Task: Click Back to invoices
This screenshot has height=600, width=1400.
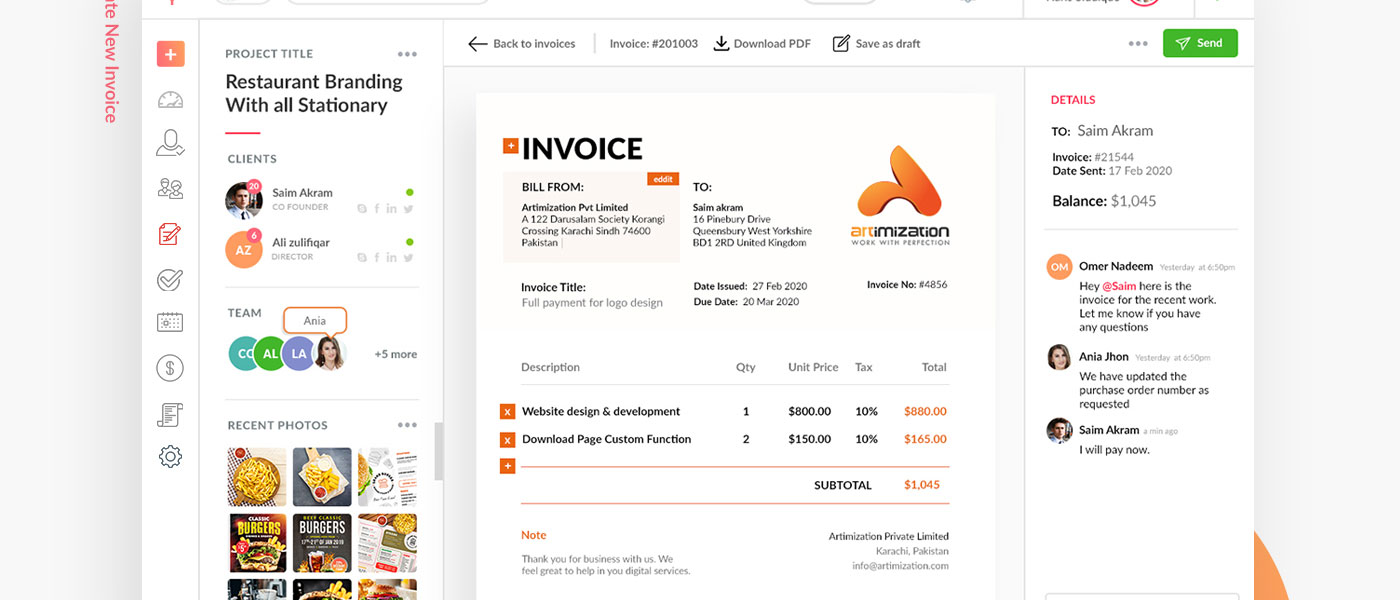Action: coord(522,44)
